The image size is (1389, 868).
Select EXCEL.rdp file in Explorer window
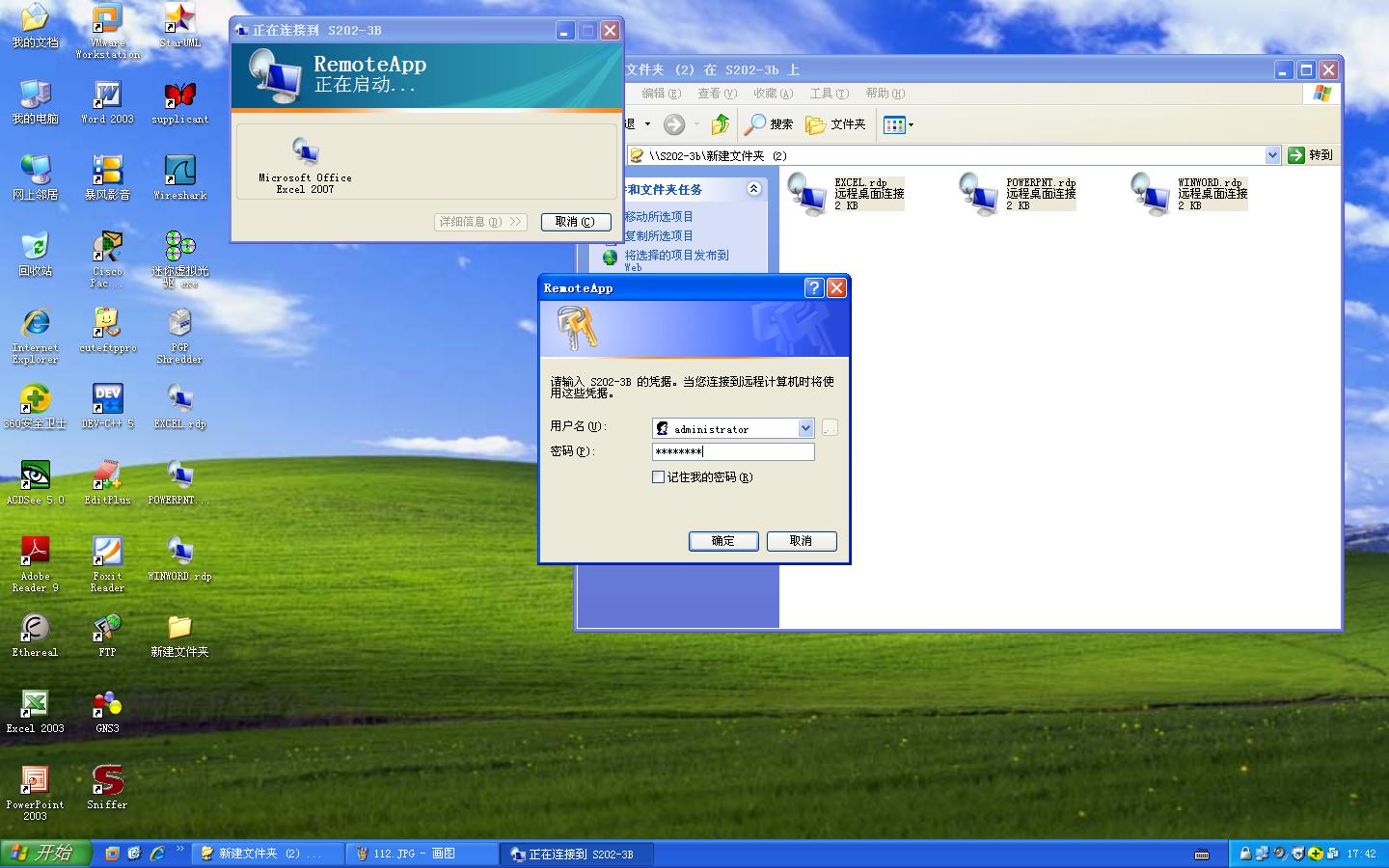tap(846, 194)
